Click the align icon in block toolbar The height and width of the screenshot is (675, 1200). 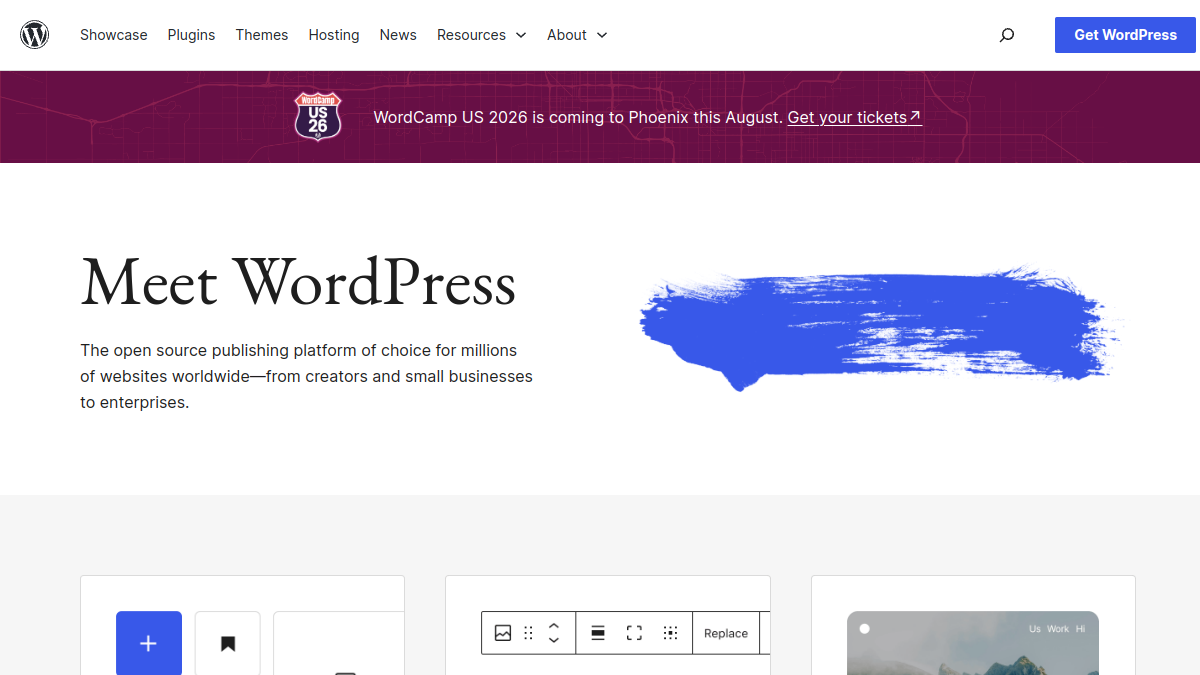pos(598,633)
